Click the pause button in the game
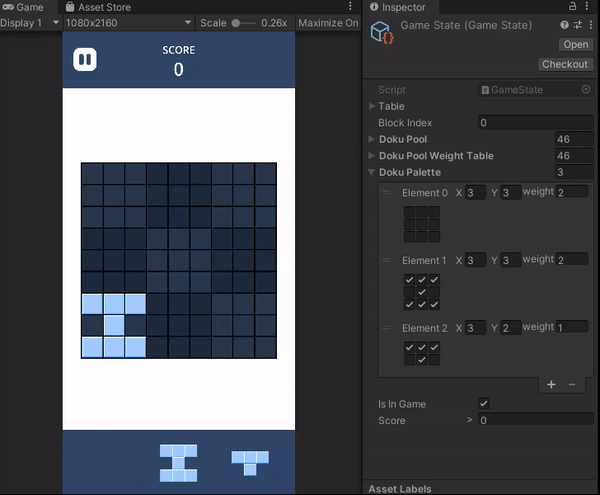Viewport: 600px width, 495px height. pos(85,60)
